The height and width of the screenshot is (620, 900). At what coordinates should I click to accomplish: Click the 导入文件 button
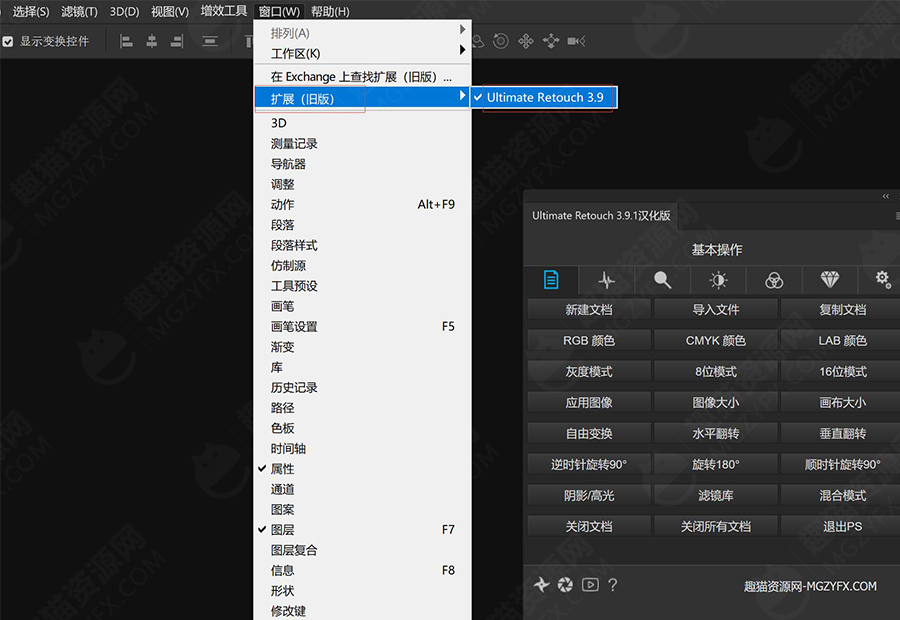coord(716,309)
